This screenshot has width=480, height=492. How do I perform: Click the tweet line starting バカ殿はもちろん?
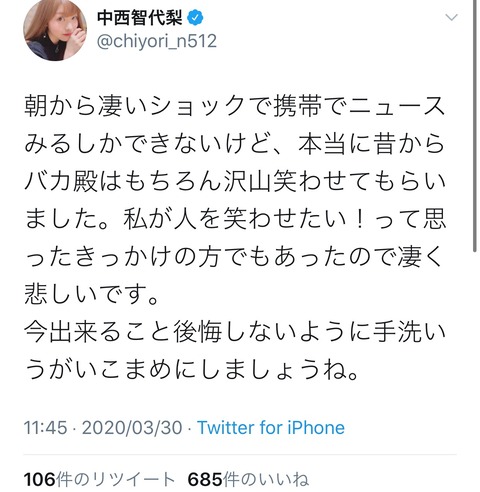point(235,182)
